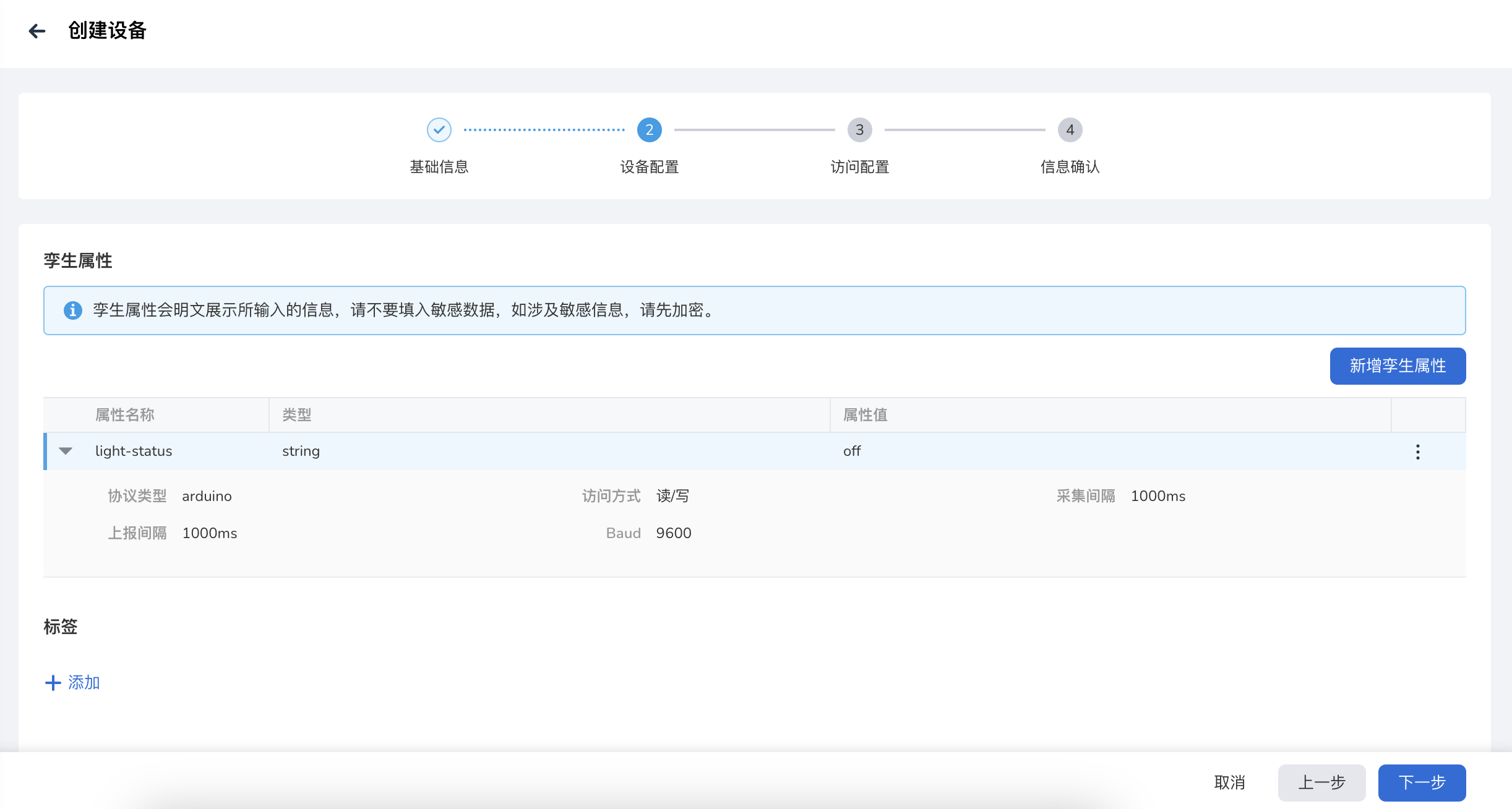The width and height of the screenshot is (1512, 809).
Task: Expand the light-status details triangle
Action: (66, 451)
